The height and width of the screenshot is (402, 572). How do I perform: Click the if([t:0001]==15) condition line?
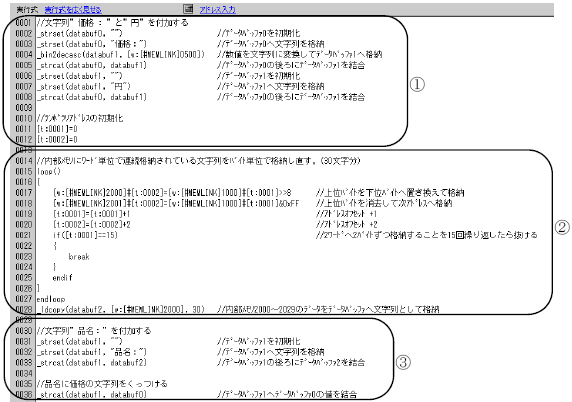point(85,235)
